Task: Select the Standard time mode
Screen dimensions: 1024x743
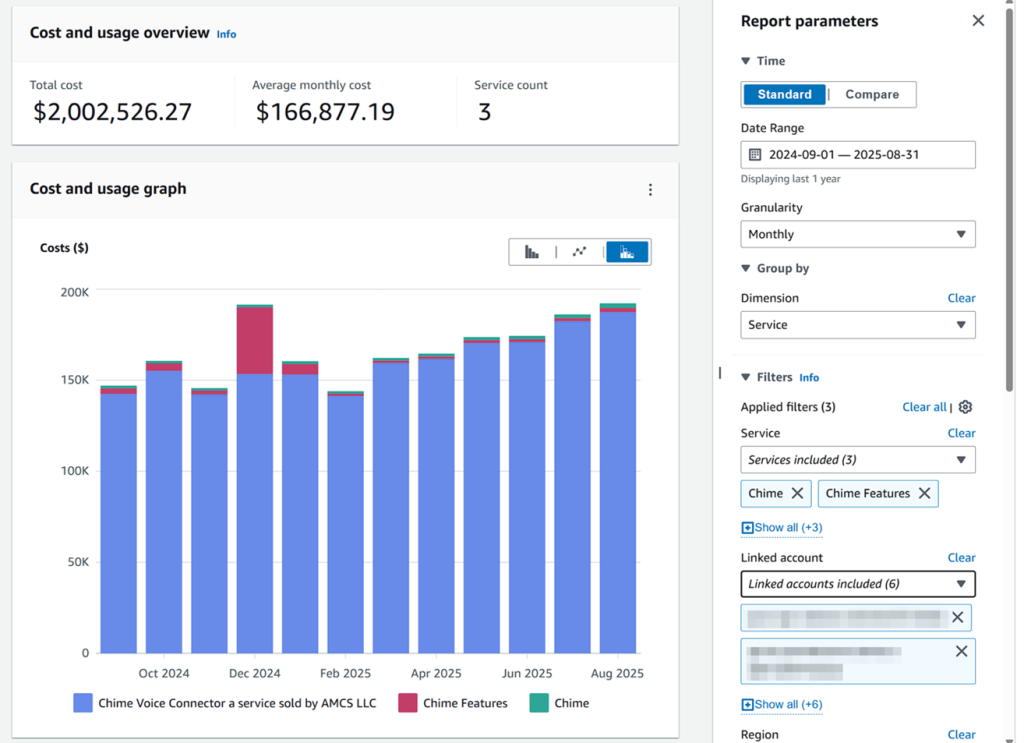Action: tap(784, 94)
